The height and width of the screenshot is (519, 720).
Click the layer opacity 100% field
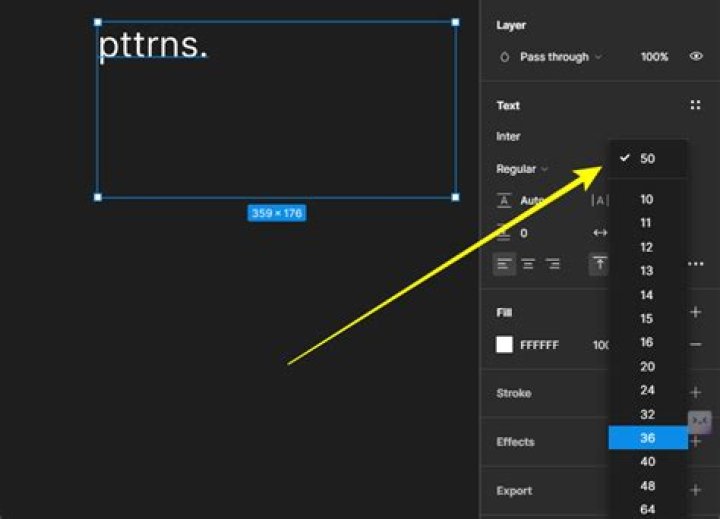click(654, 57)
